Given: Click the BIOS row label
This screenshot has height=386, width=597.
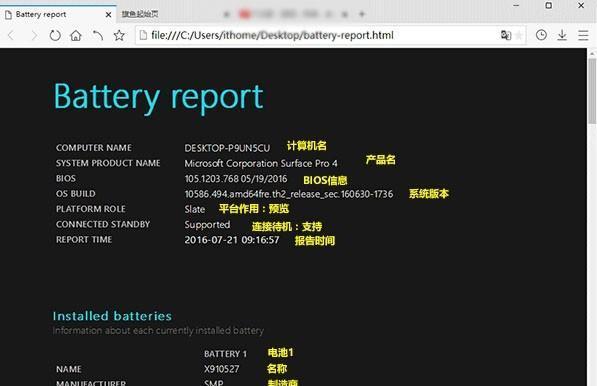Looking at the screenshot, I should [x=65, y=179].
